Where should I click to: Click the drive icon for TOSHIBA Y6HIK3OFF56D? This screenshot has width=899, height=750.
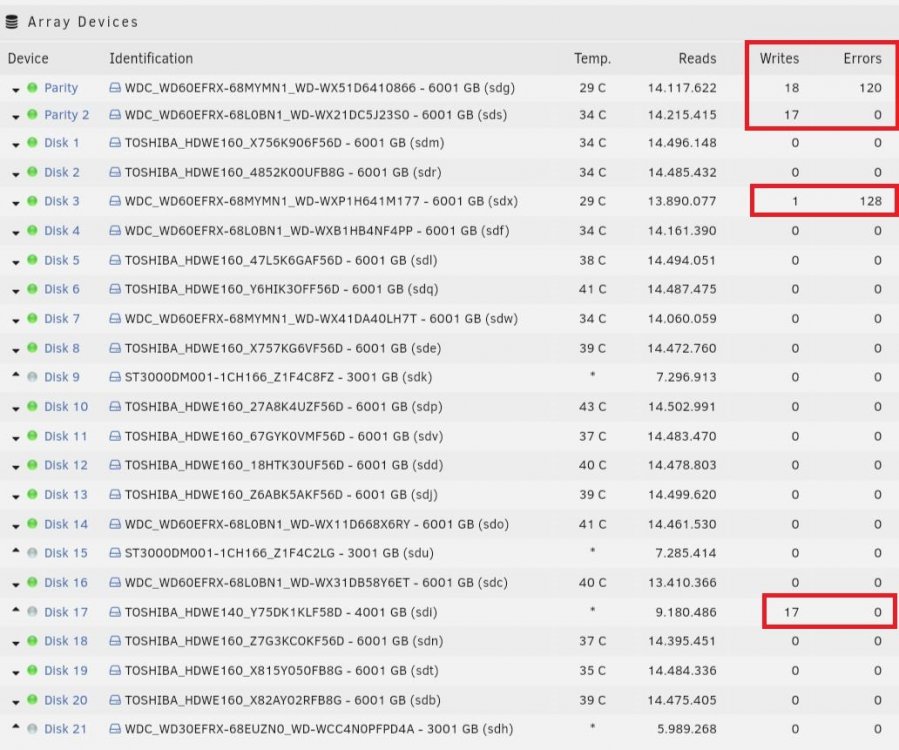(x=115, y=289)
